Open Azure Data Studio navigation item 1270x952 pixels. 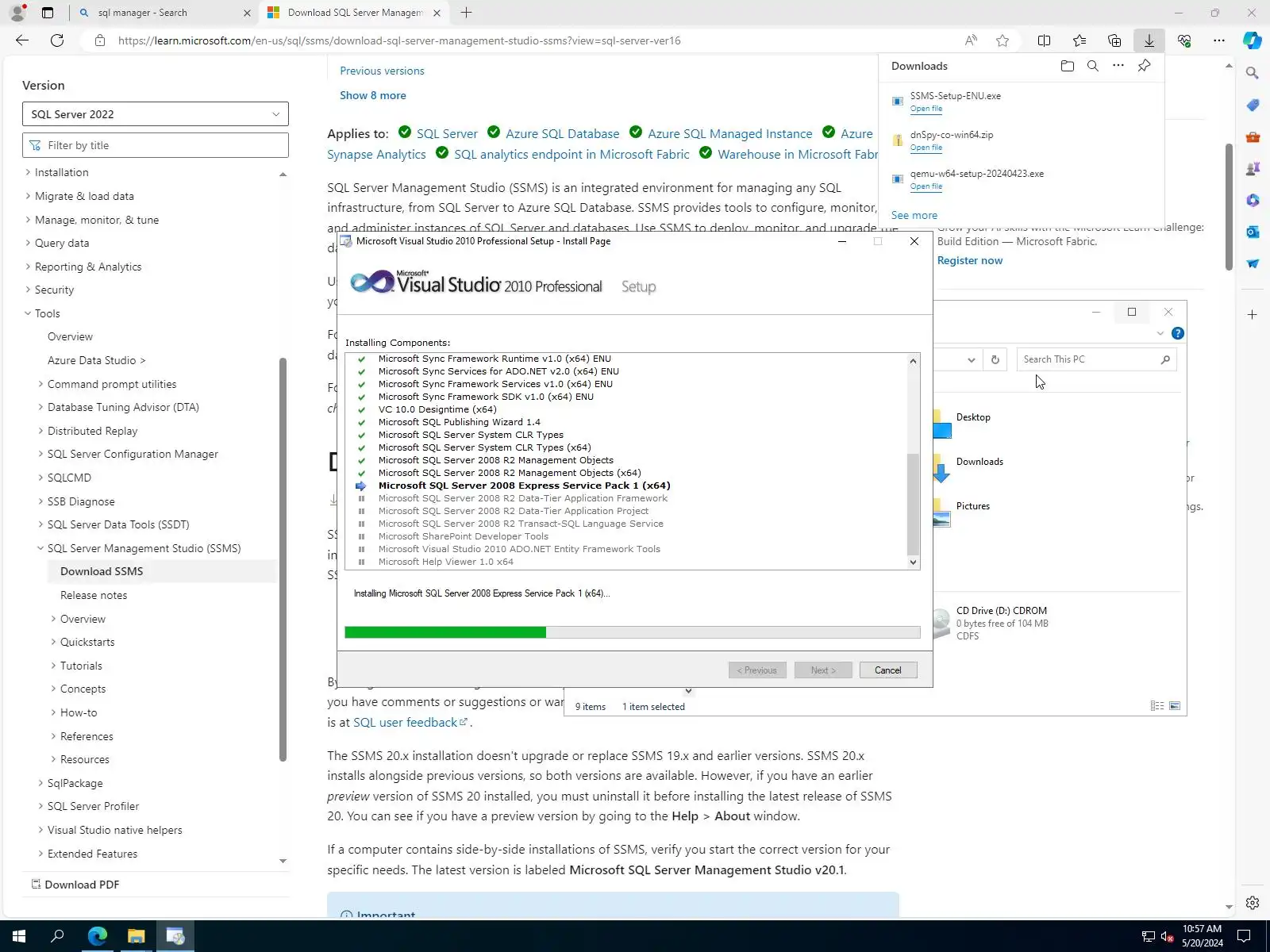(96, 360)
